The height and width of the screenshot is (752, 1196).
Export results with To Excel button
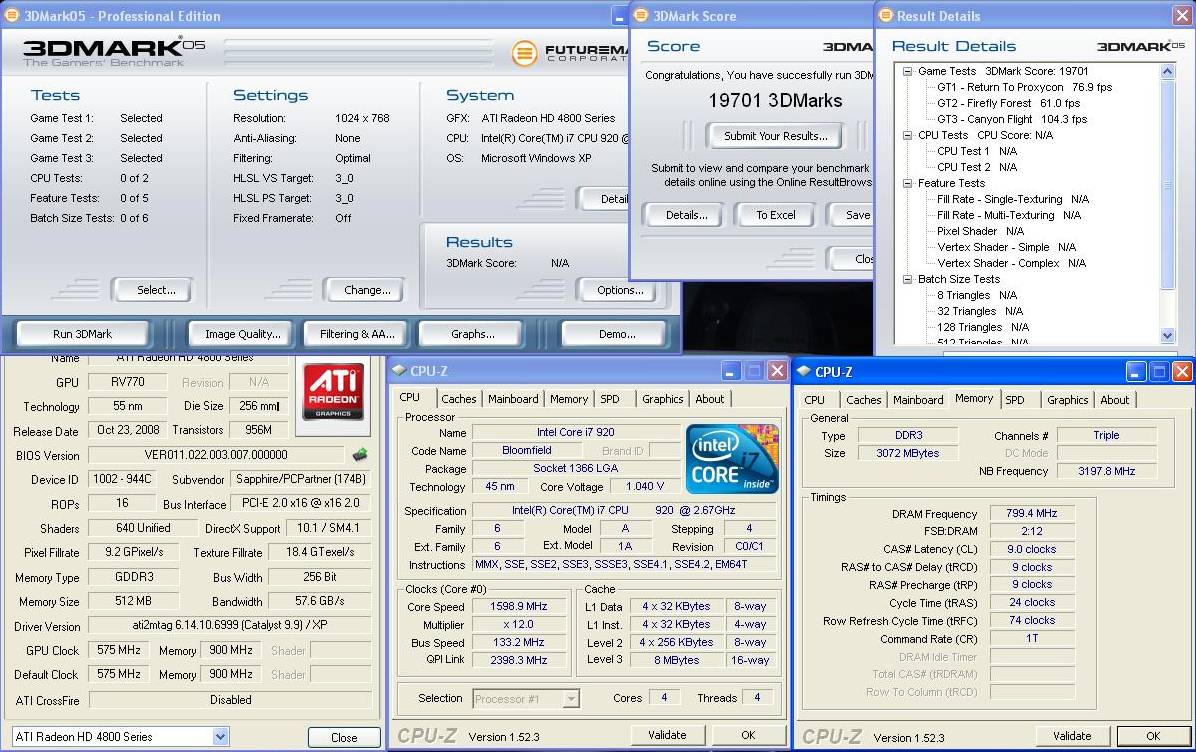[776, 215]
